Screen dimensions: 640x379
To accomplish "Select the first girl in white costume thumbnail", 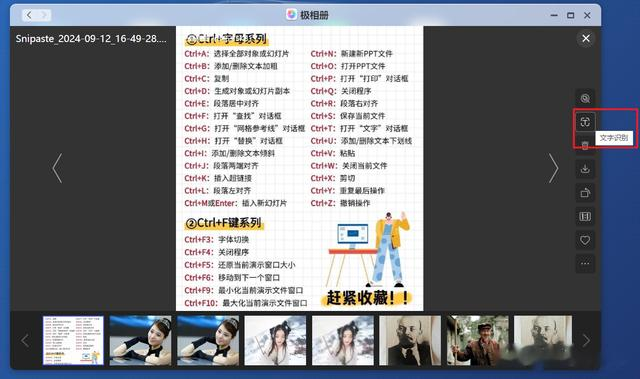I will [x=275, y=340].
